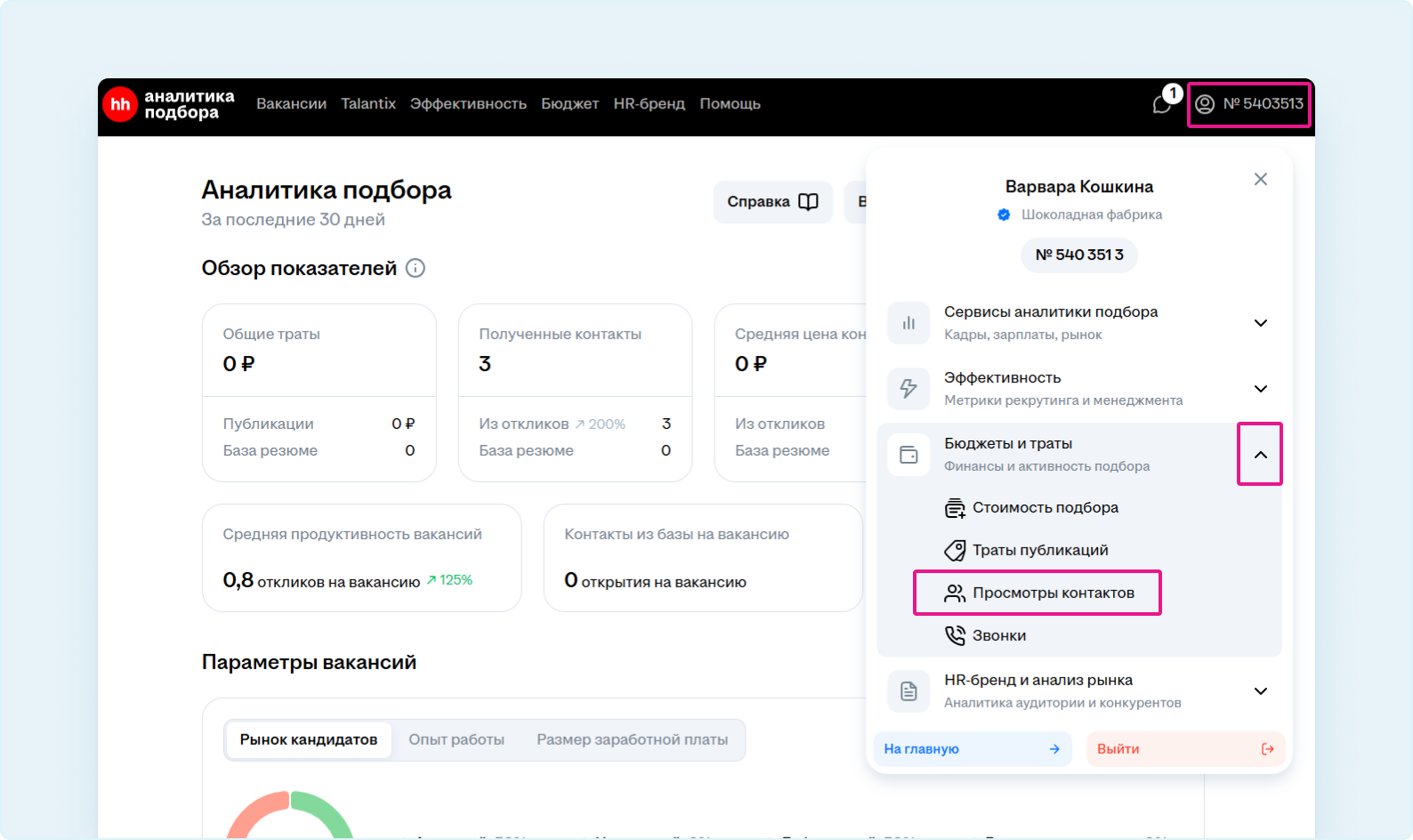
Task: Click the info icon beside Обзор показателей
Action: 415,268
